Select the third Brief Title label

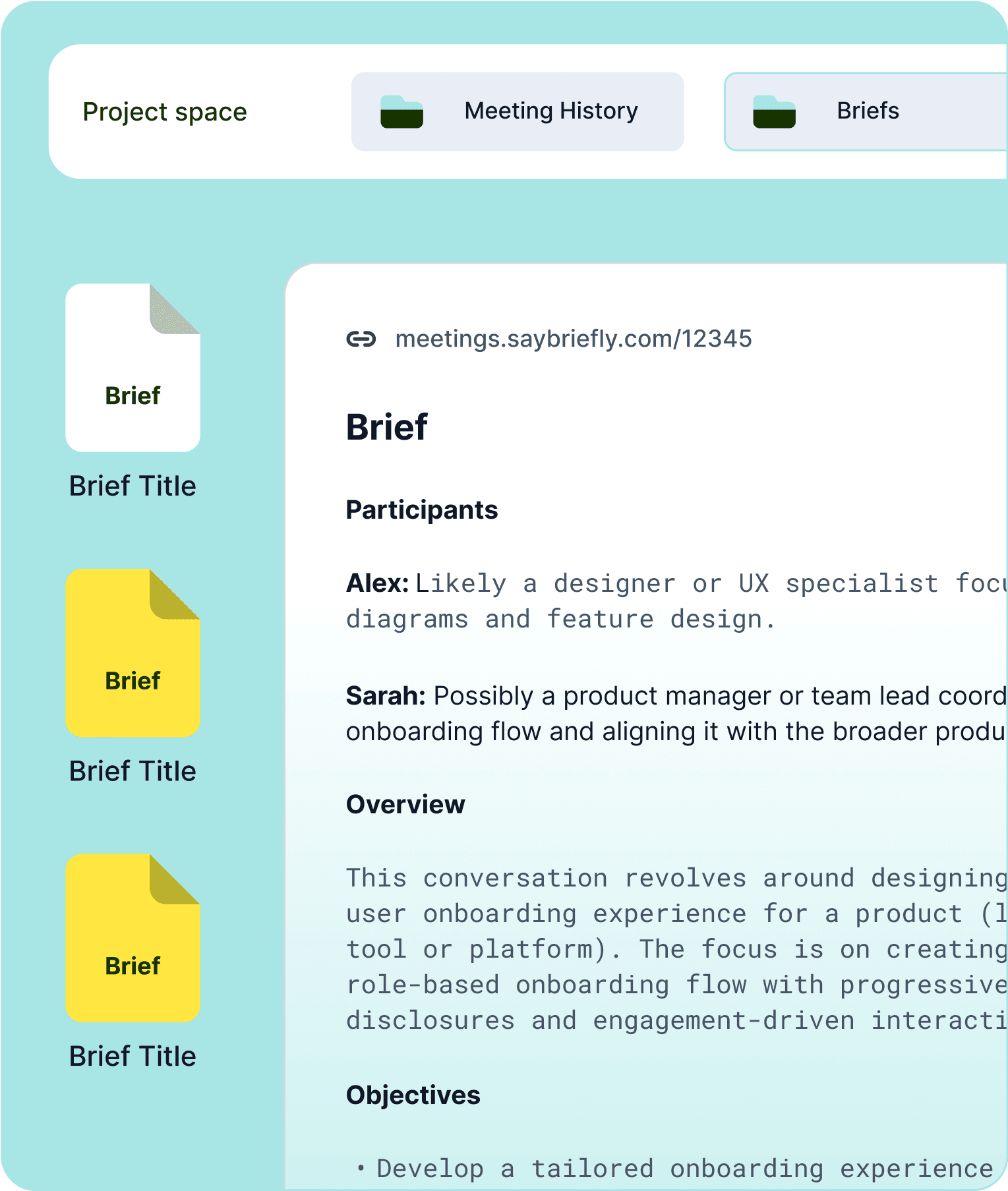(x=133, y=1056)
